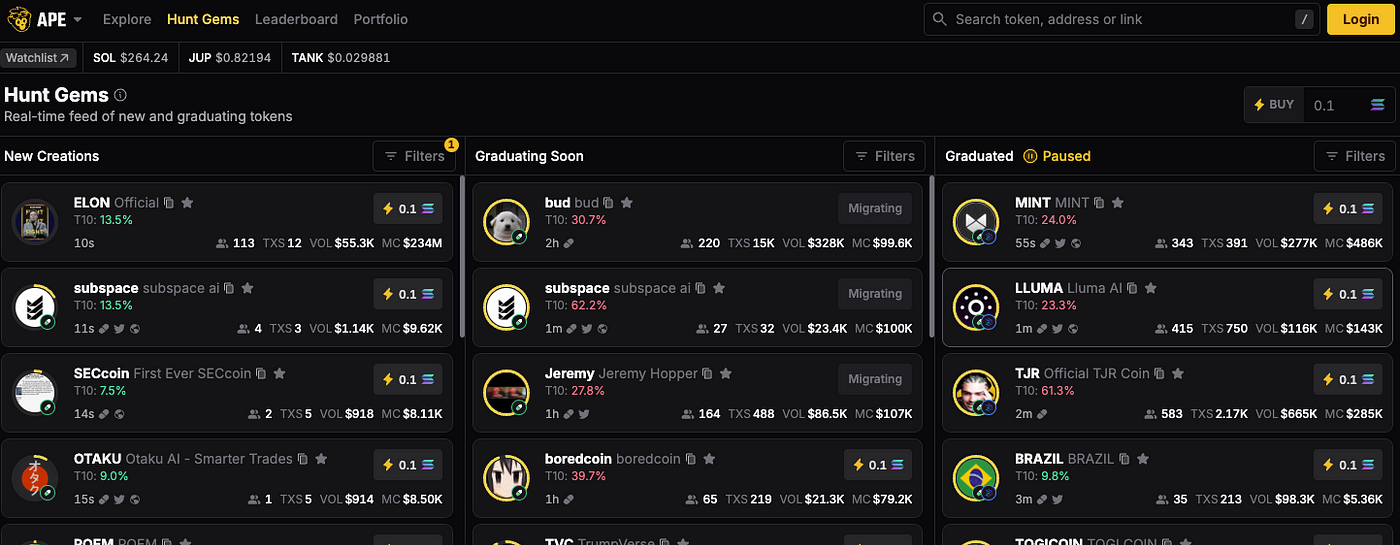Viewport: 1400px width, 545px height.
Task: Open MINT website globe icon
Action: (x=1075, y=243)
